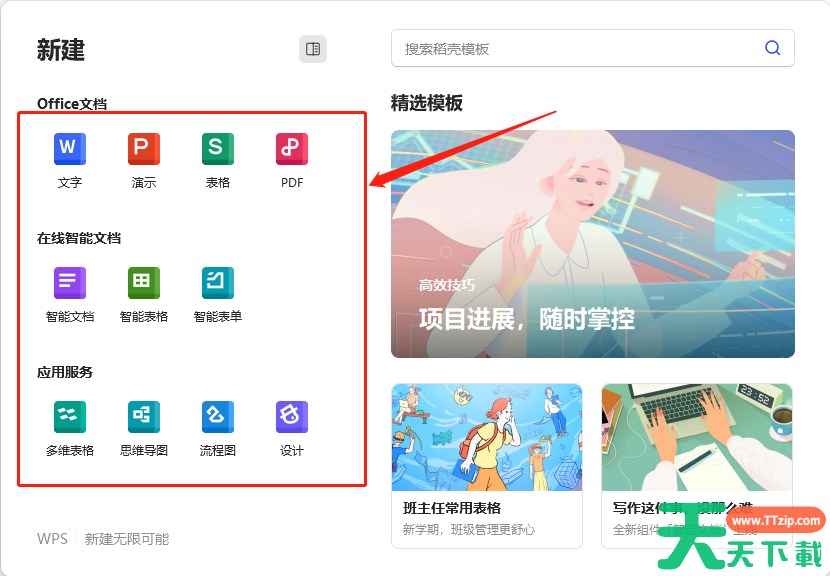Click the 班主任常用表格 title text
Image resolution: width=830 pixels, height=576 pixels.
(x=452, y=508)
